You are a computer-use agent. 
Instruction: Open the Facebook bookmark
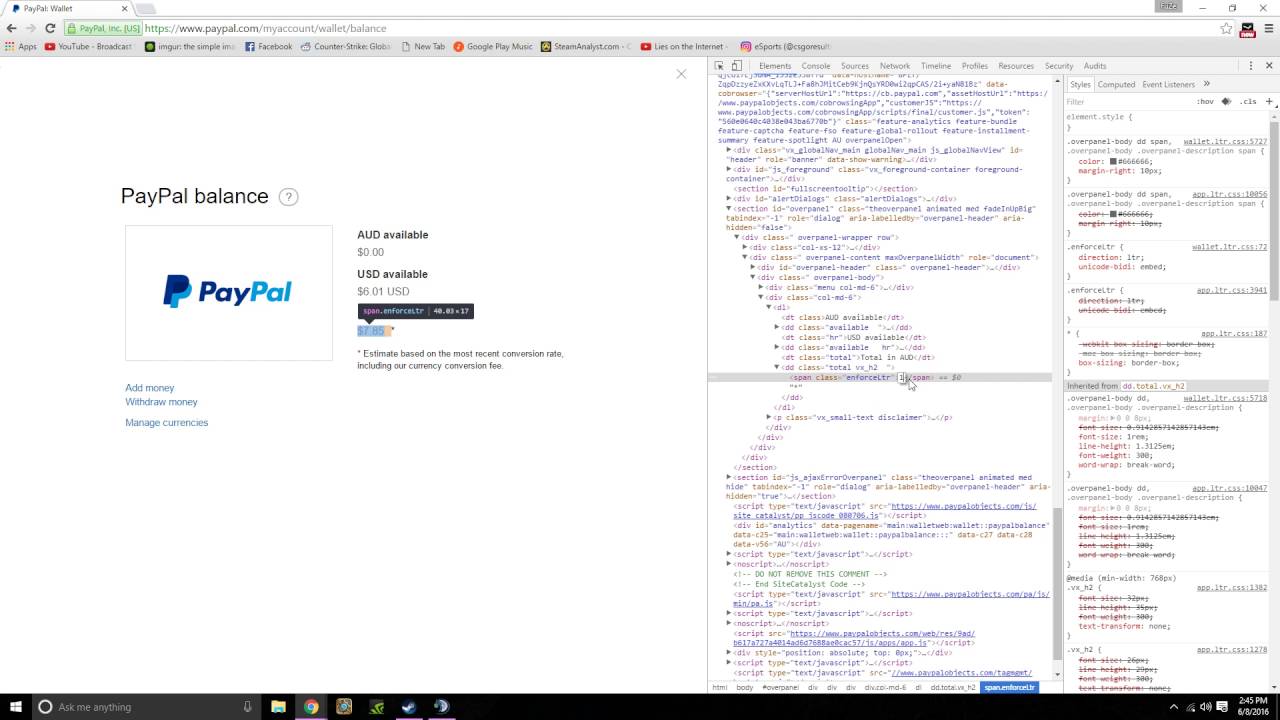coord(269,46)
